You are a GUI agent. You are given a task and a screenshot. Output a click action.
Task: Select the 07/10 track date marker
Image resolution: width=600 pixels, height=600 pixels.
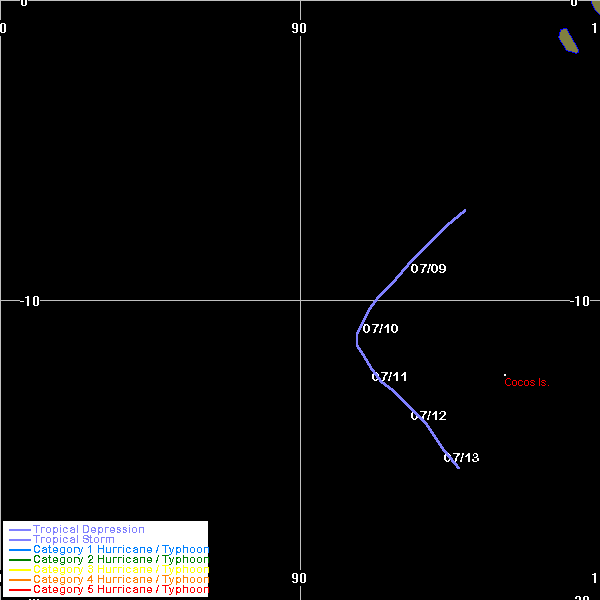pos(380,329)
